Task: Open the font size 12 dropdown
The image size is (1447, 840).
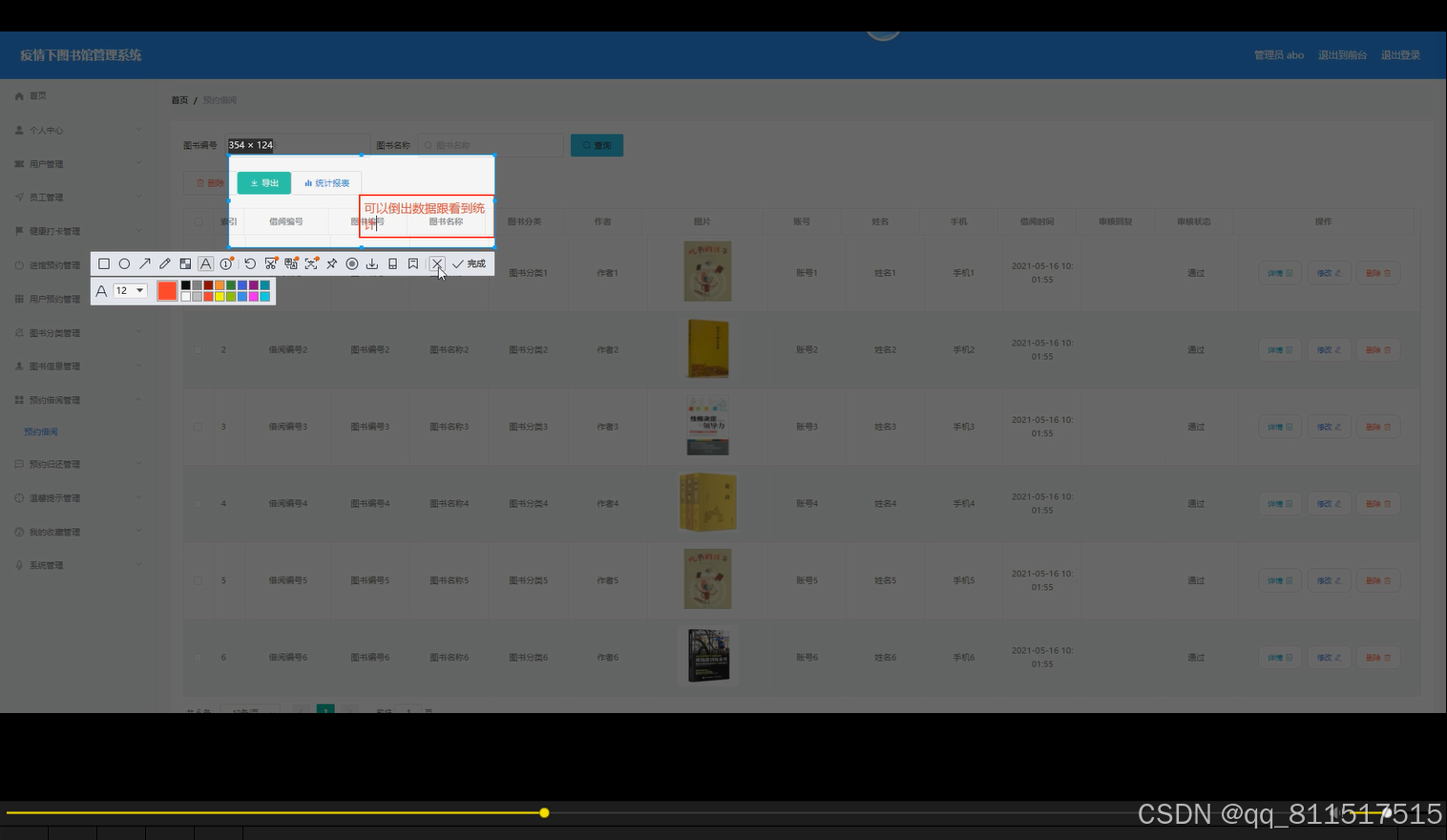Action: point(130,290)
